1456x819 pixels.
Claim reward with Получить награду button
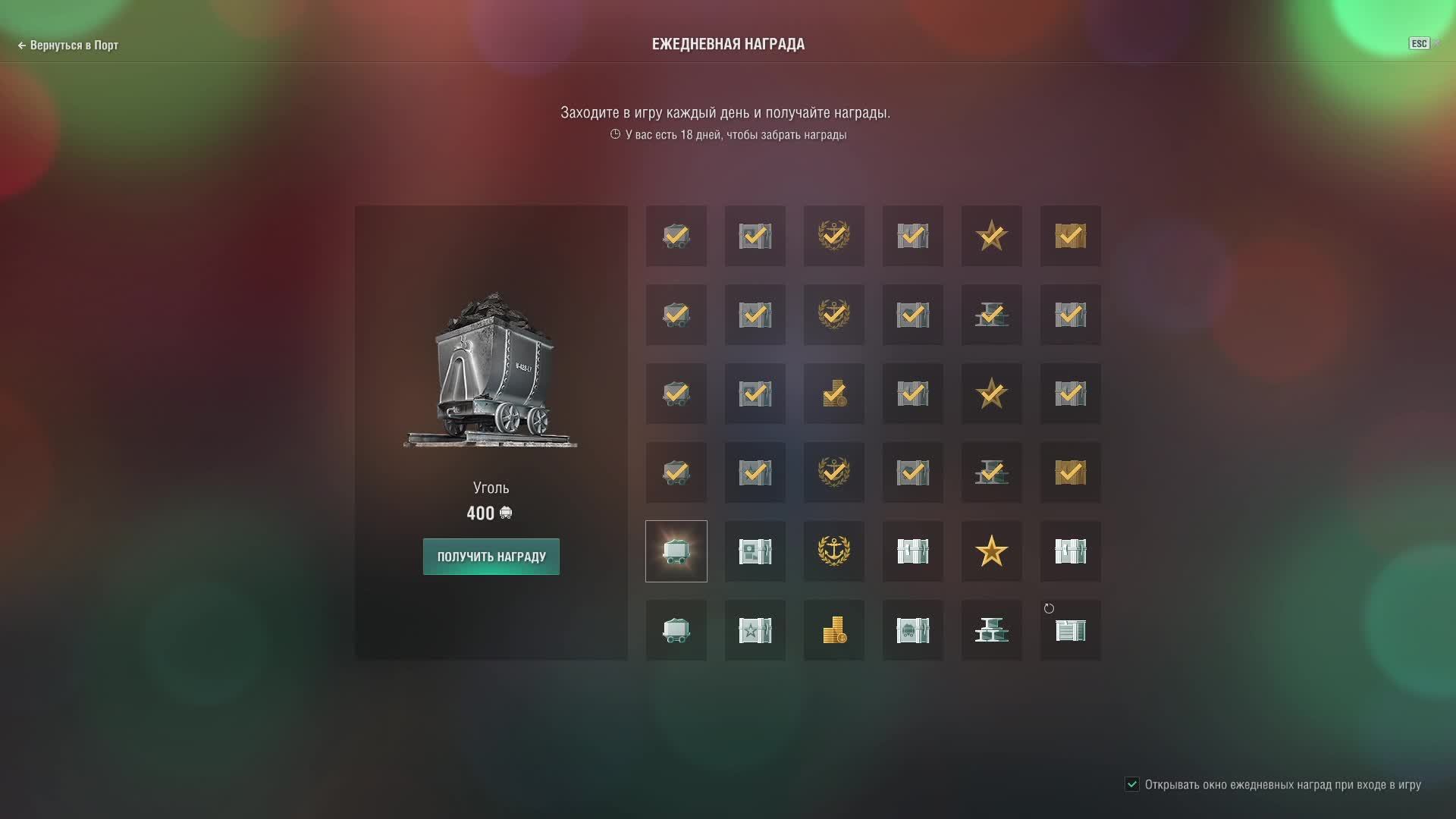[491, 557]
